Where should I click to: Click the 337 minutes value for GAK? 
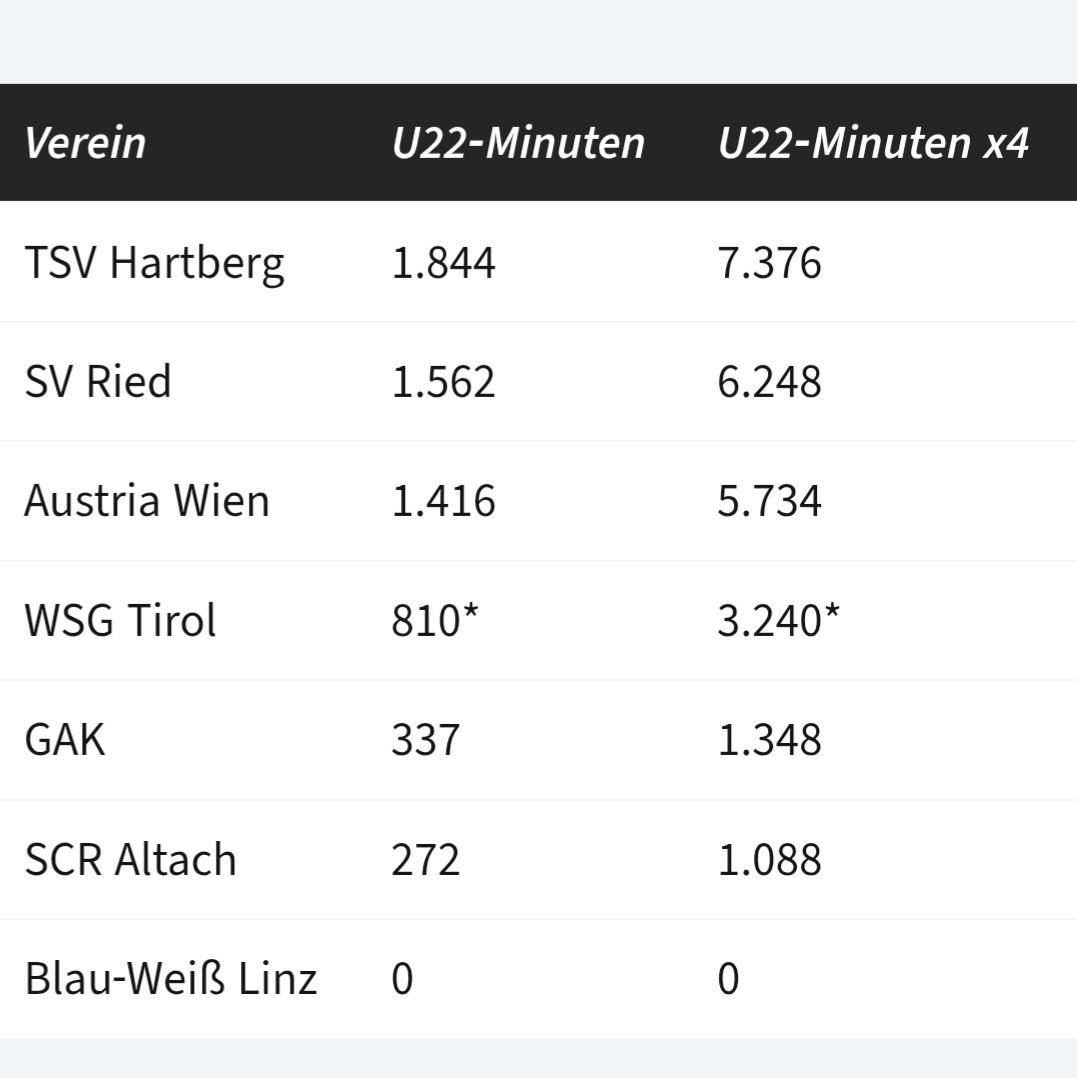click(425, 741)
